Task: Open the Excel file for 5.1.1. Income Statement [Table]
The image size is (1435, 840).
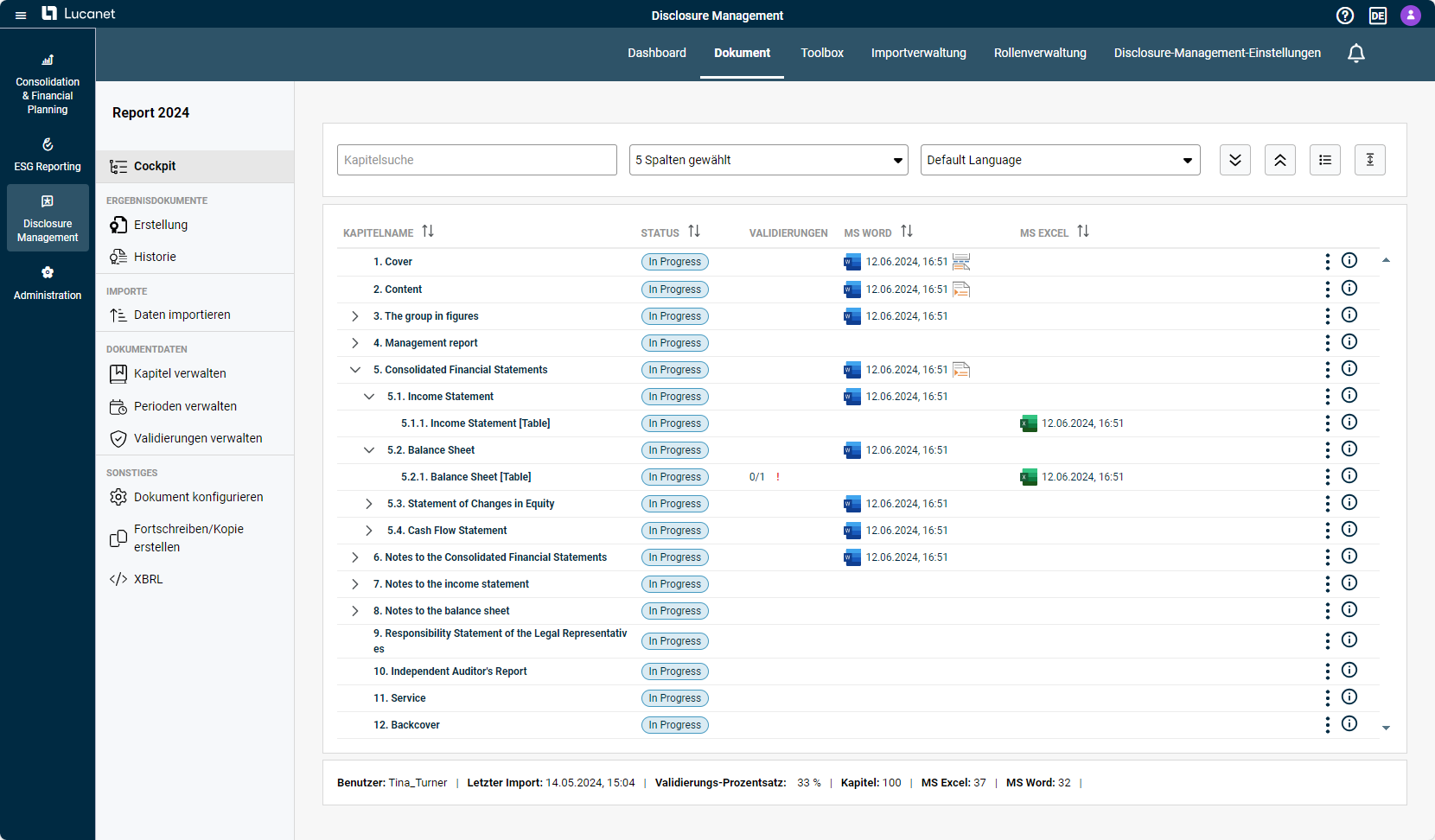Action: pos(1029,423)
